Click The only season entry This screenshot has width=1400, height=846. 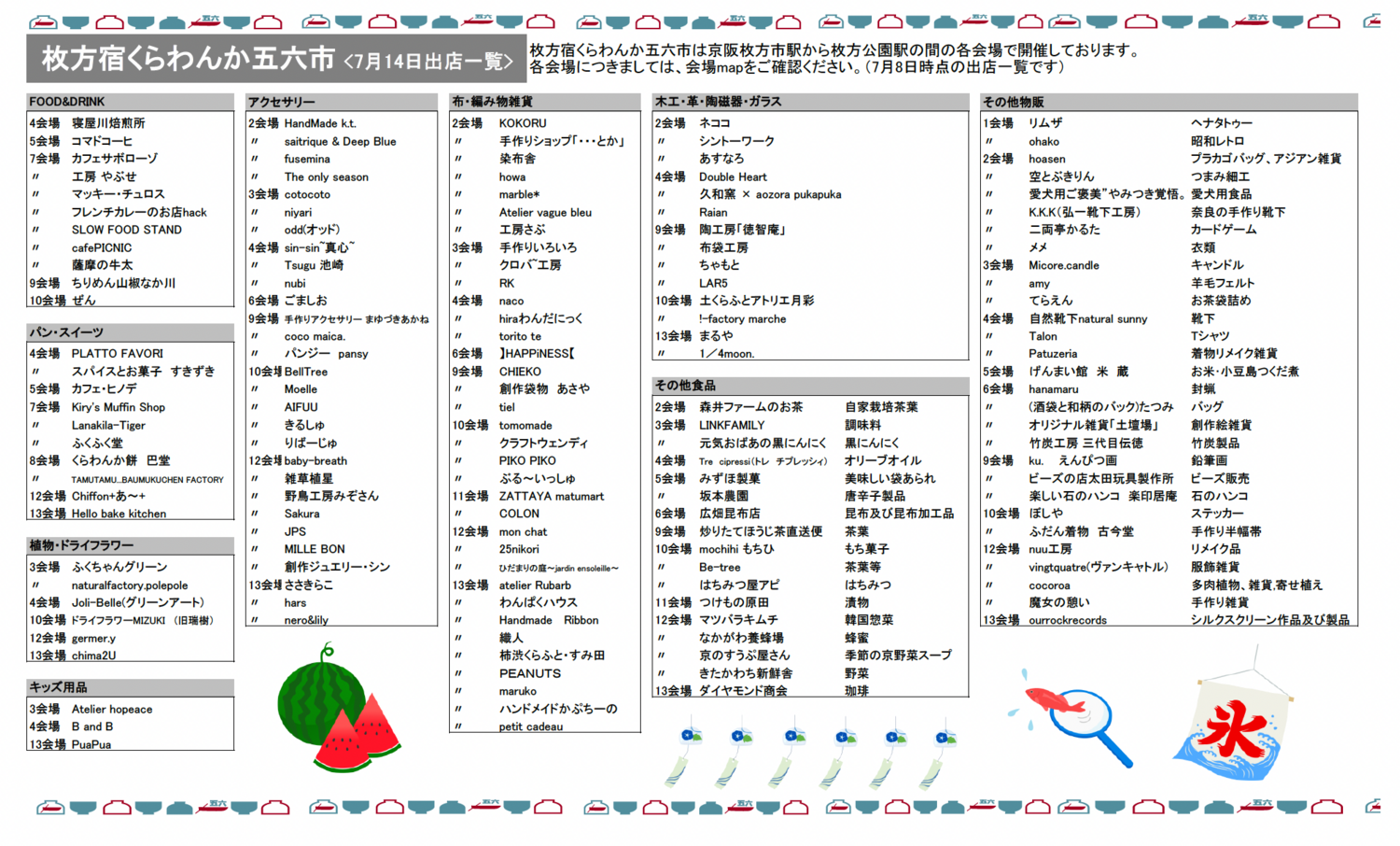(x=327, y=176)
